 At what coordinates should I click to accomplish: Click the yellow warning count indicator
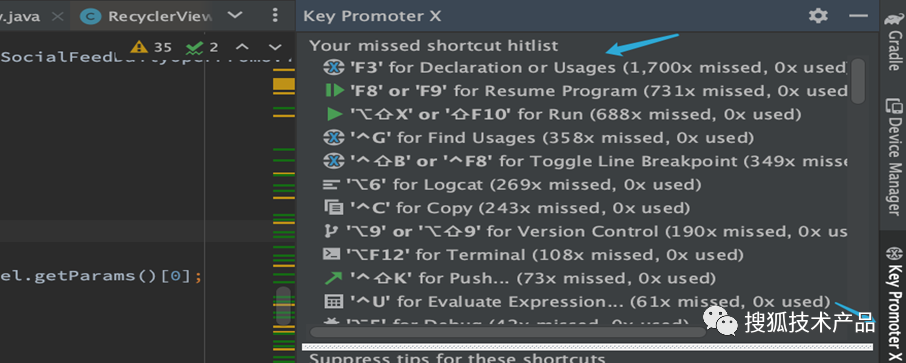(x=151, y=47)
